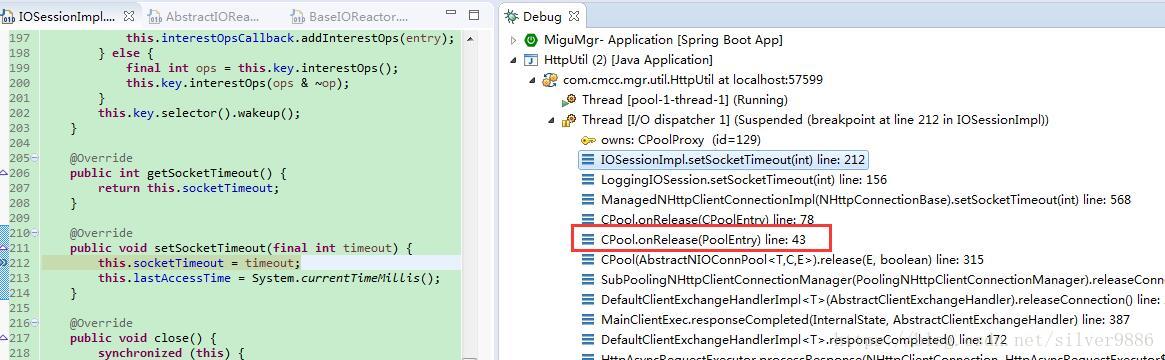Screen dimensions: 1165x360
Task: Click stack frame icon for ManagedNHttpClientConnectionImpl
Action: pos(588,200)
